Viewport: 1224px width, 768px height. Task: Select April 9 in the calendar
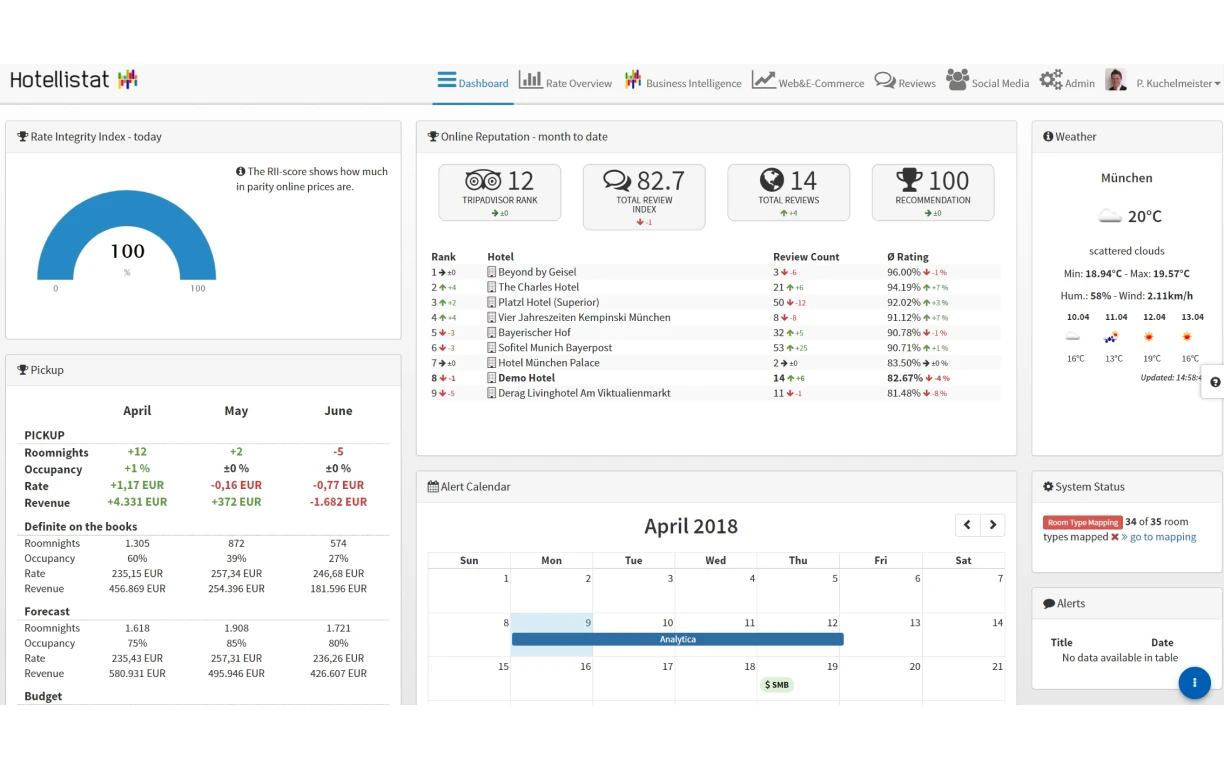point(551,634)
